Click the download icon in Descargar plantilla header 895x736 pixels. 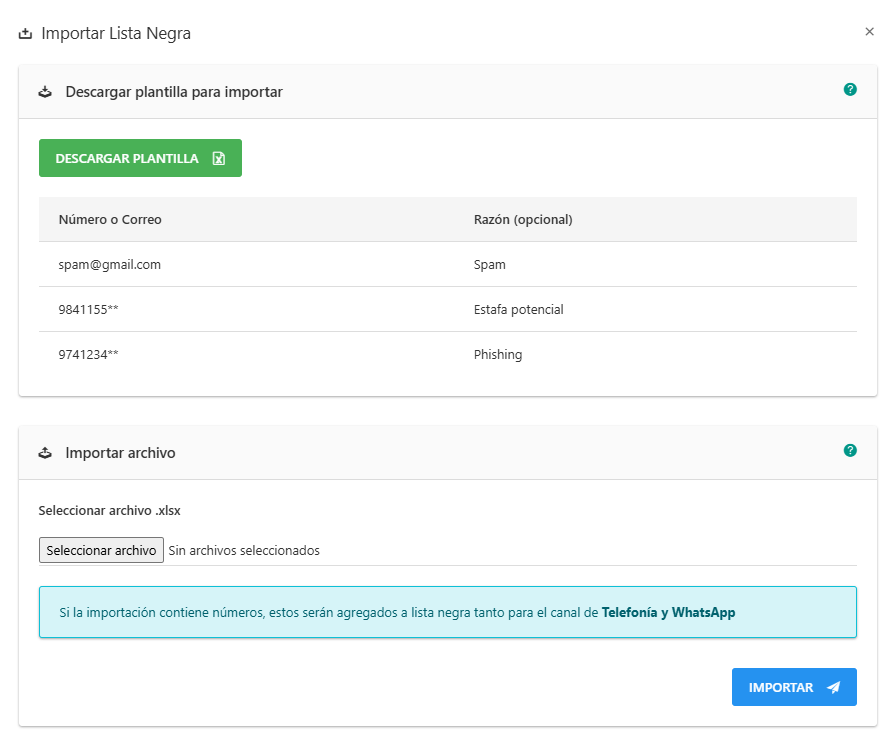coord(45,92)
